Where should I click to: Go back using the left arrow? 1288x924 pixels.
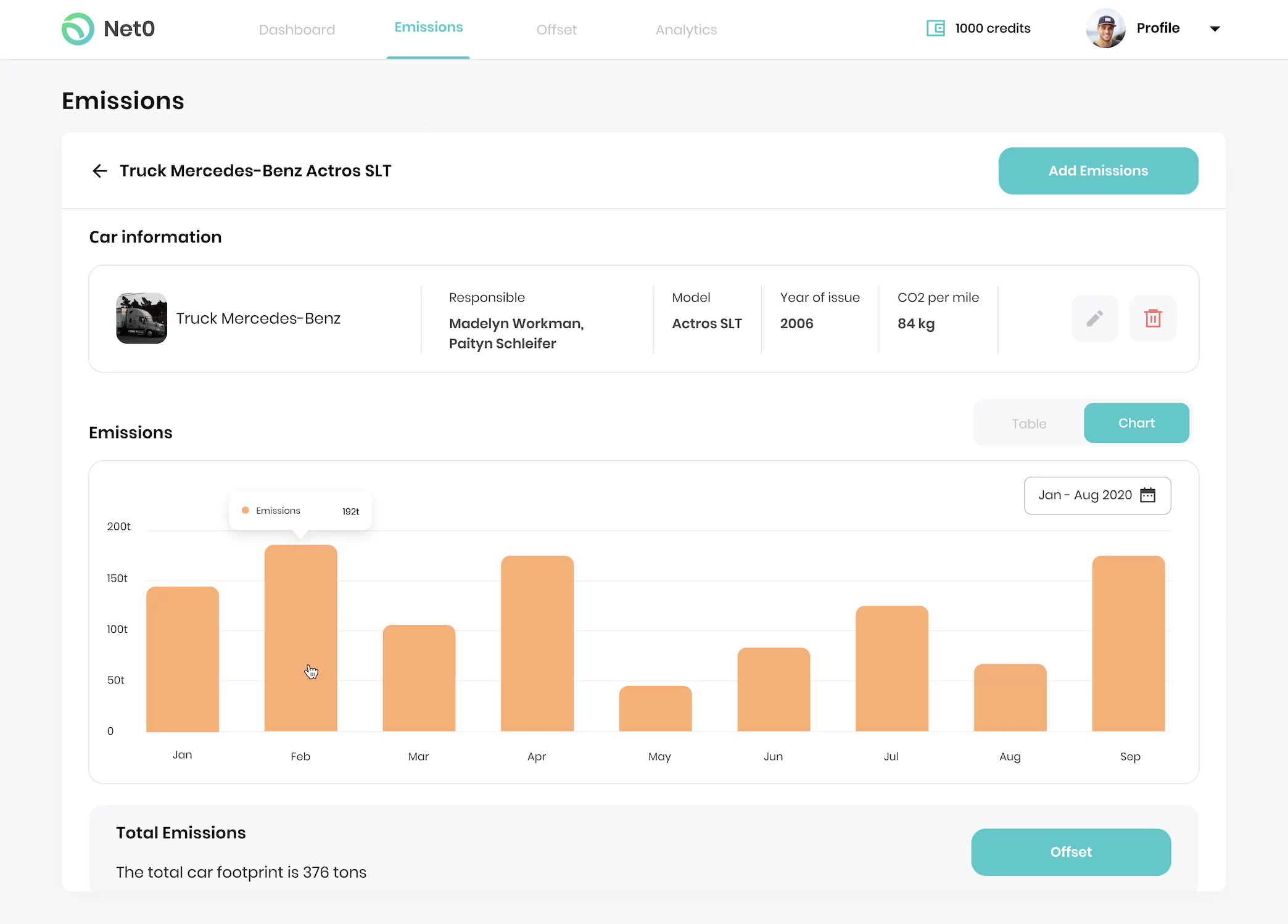tap(99, 171)
